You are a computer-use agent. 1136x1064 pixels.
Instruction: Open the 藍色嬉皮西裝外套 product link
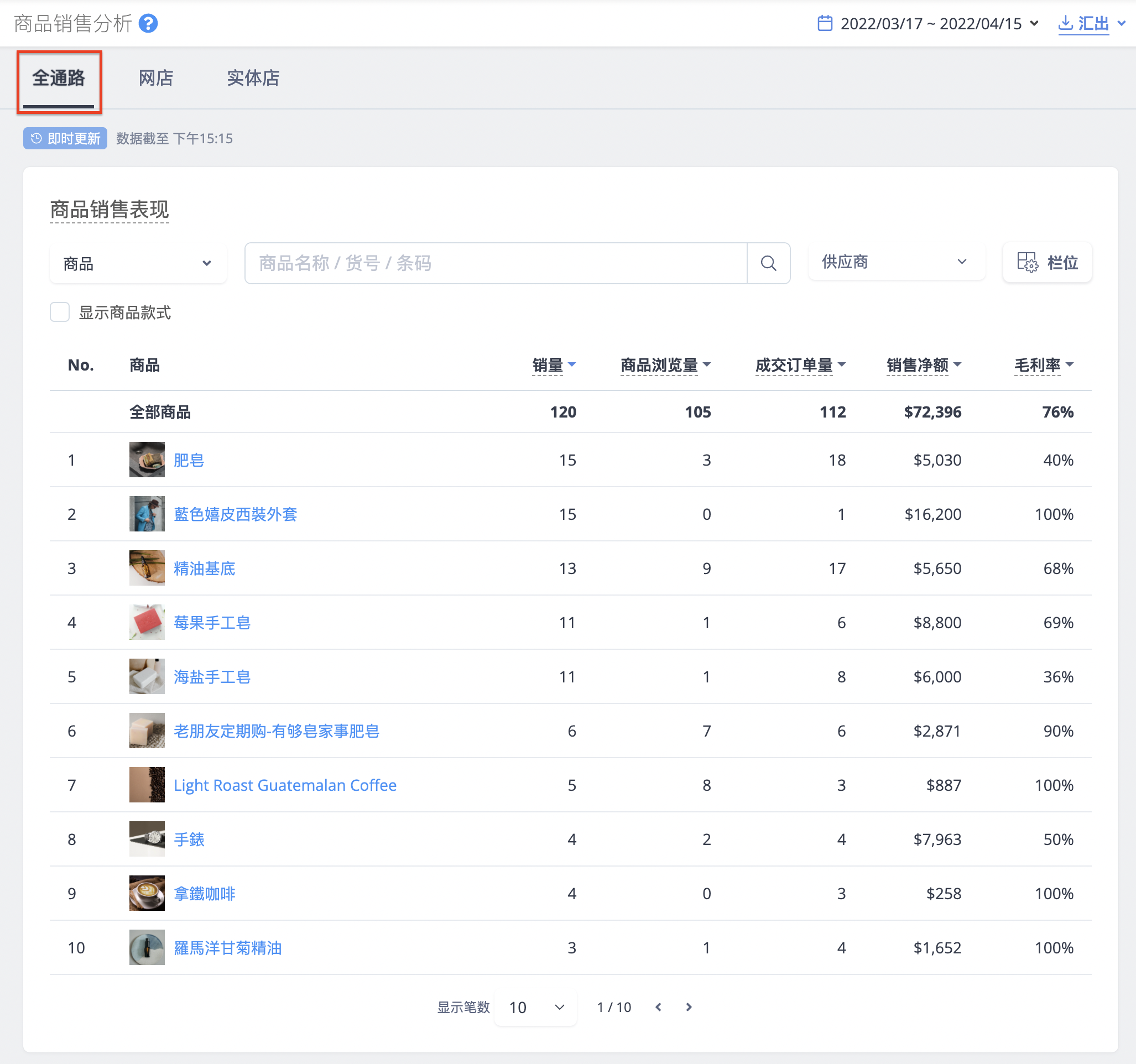[235, 514]
